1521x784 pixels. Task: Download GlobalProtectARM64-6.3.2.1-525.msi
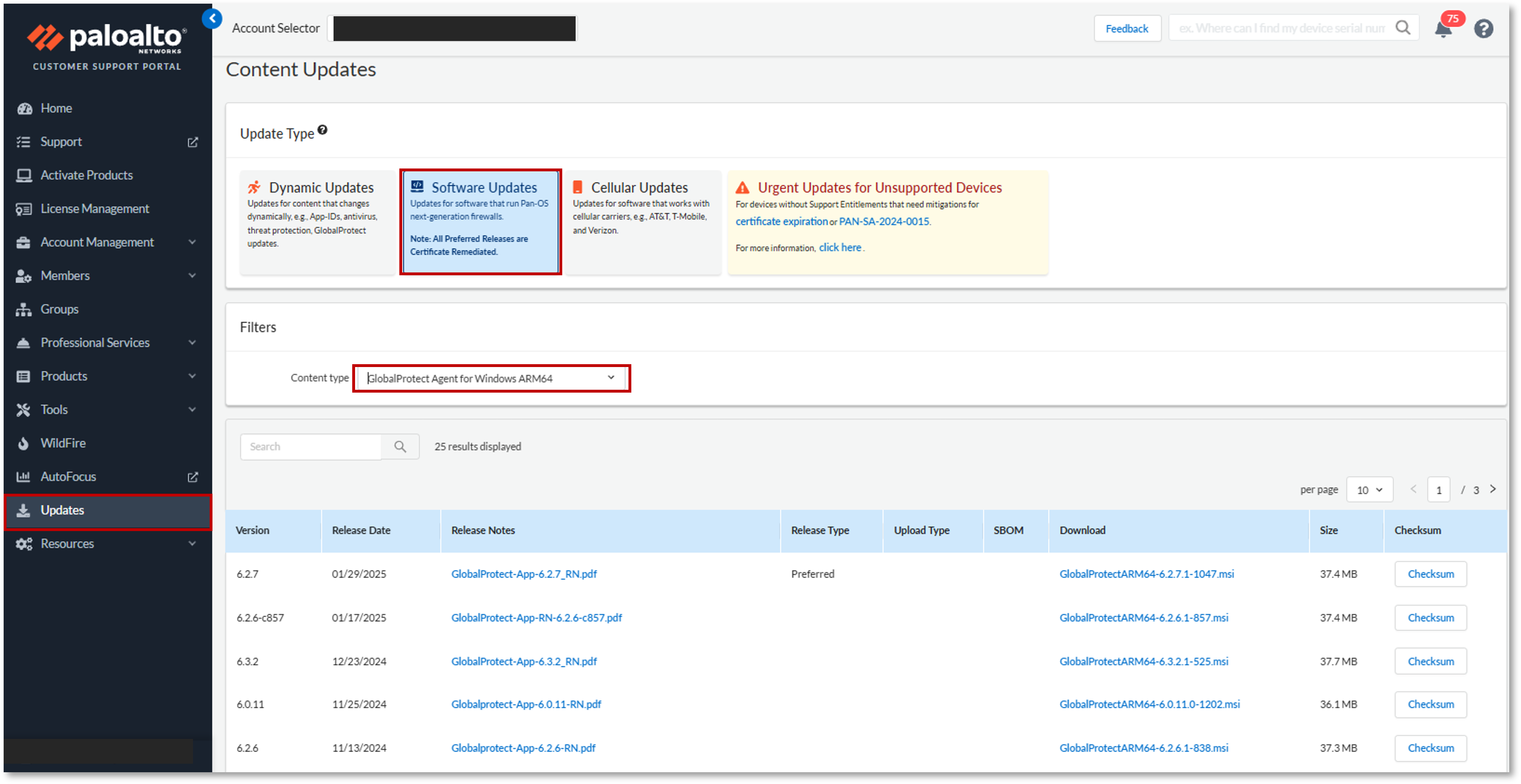[x=1144, y=662]
